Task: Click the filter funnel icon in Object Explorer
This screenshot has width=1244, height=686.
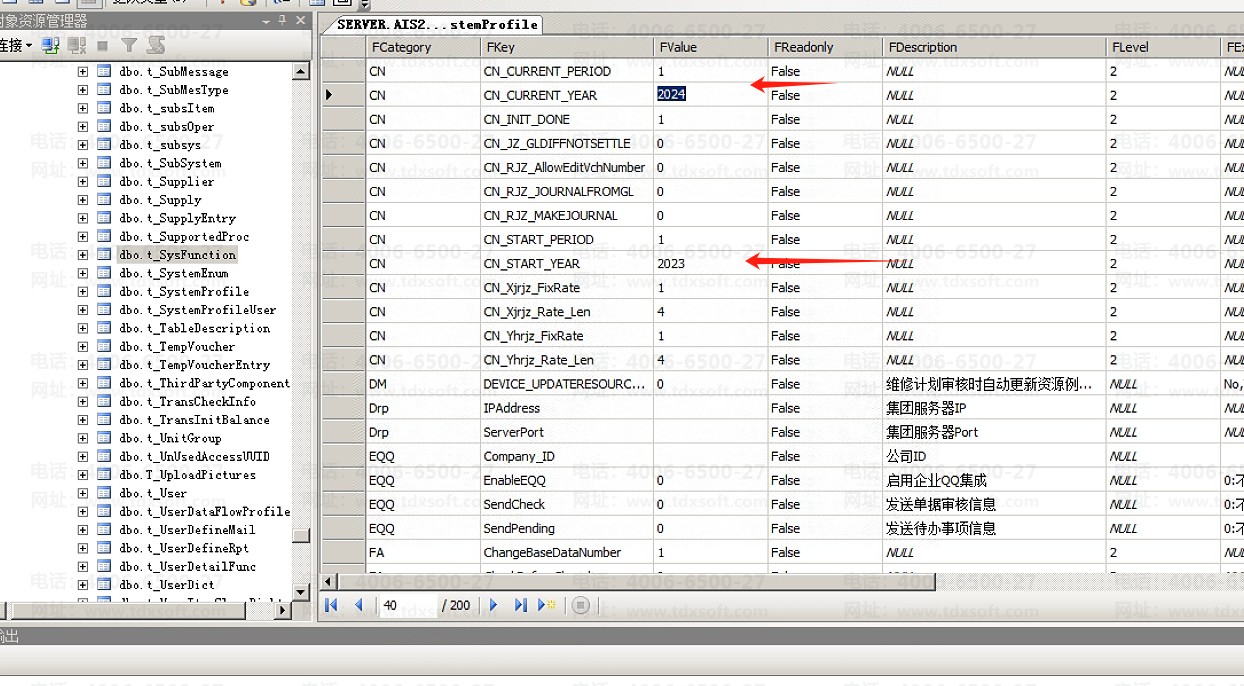Action: pyautogui.click(x=129, y=45)
